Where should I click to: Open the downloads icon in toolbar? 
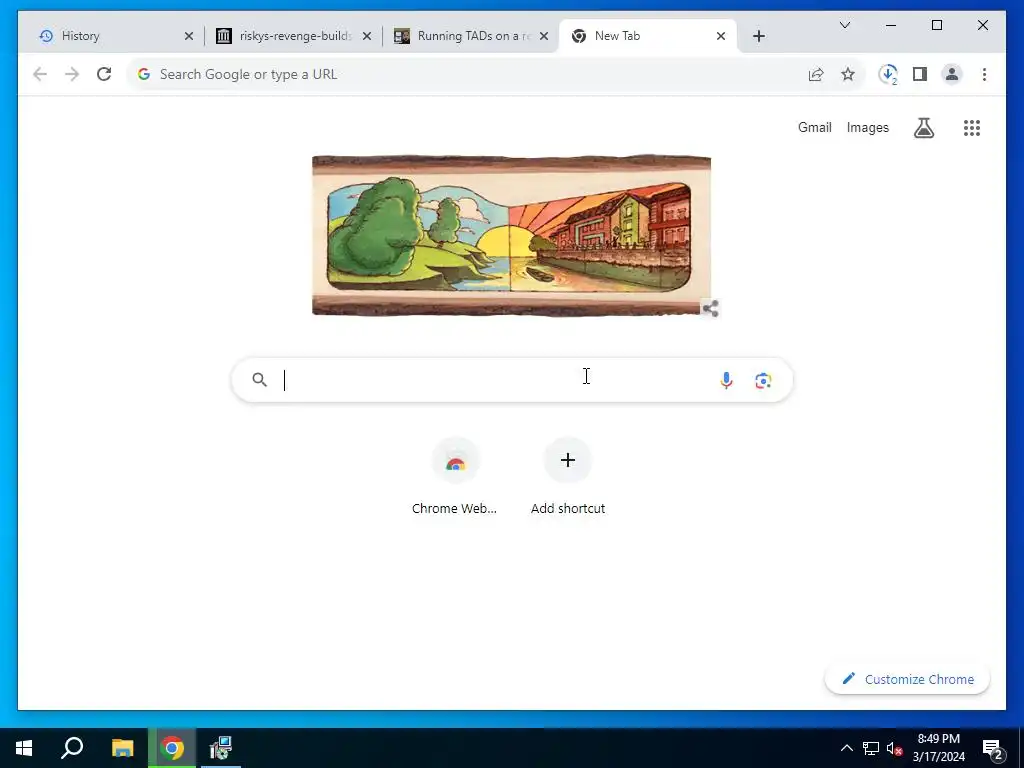888,74
